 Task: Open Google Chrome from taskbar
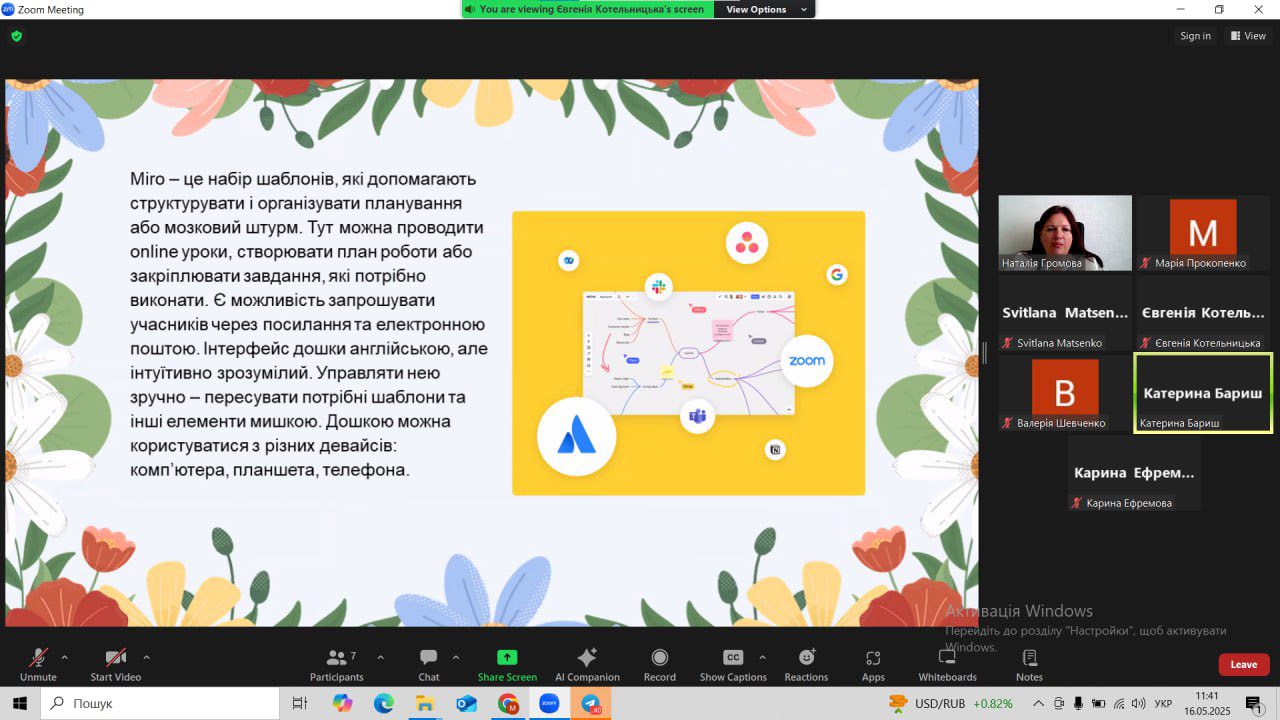pos(508,703)
